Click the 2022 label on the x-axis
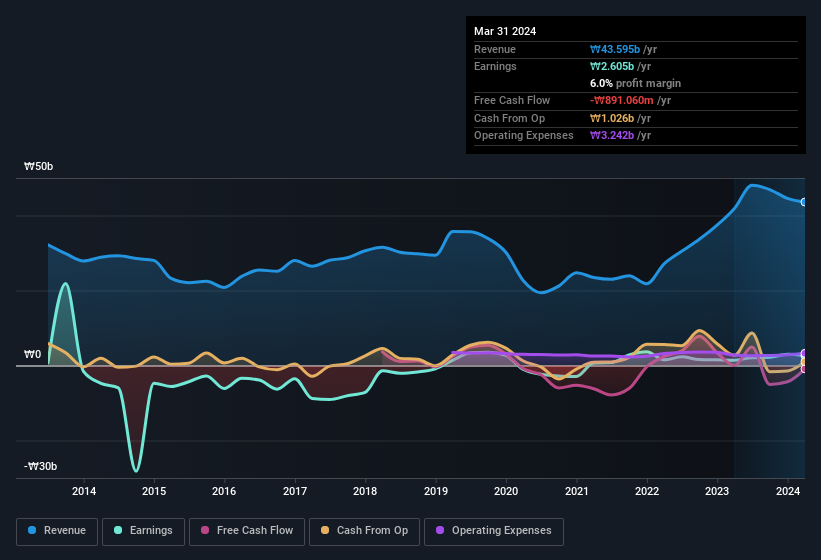Image resolution: width=821 pixels, height=560 pixels. coord(647,491)
